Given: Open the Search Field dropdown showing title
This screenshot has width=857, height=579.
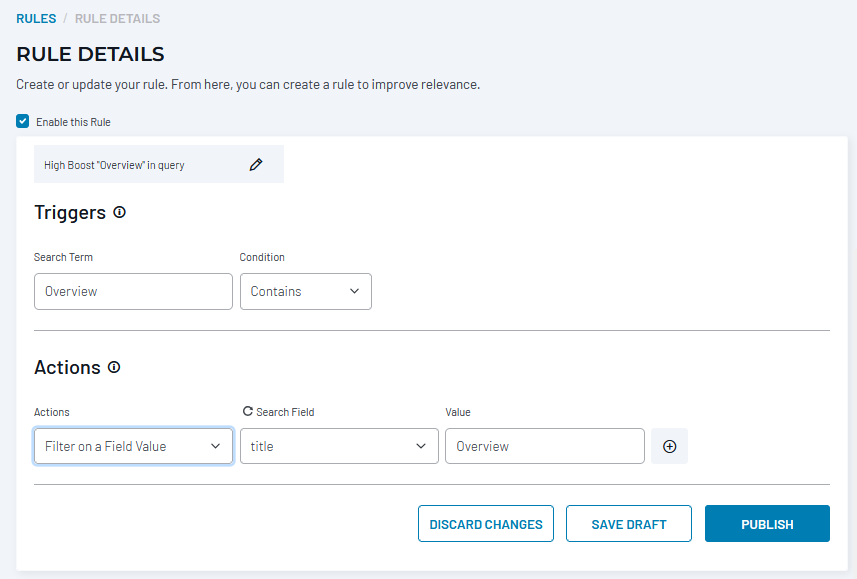Looking at the screenshot, I should pos(339,446).
